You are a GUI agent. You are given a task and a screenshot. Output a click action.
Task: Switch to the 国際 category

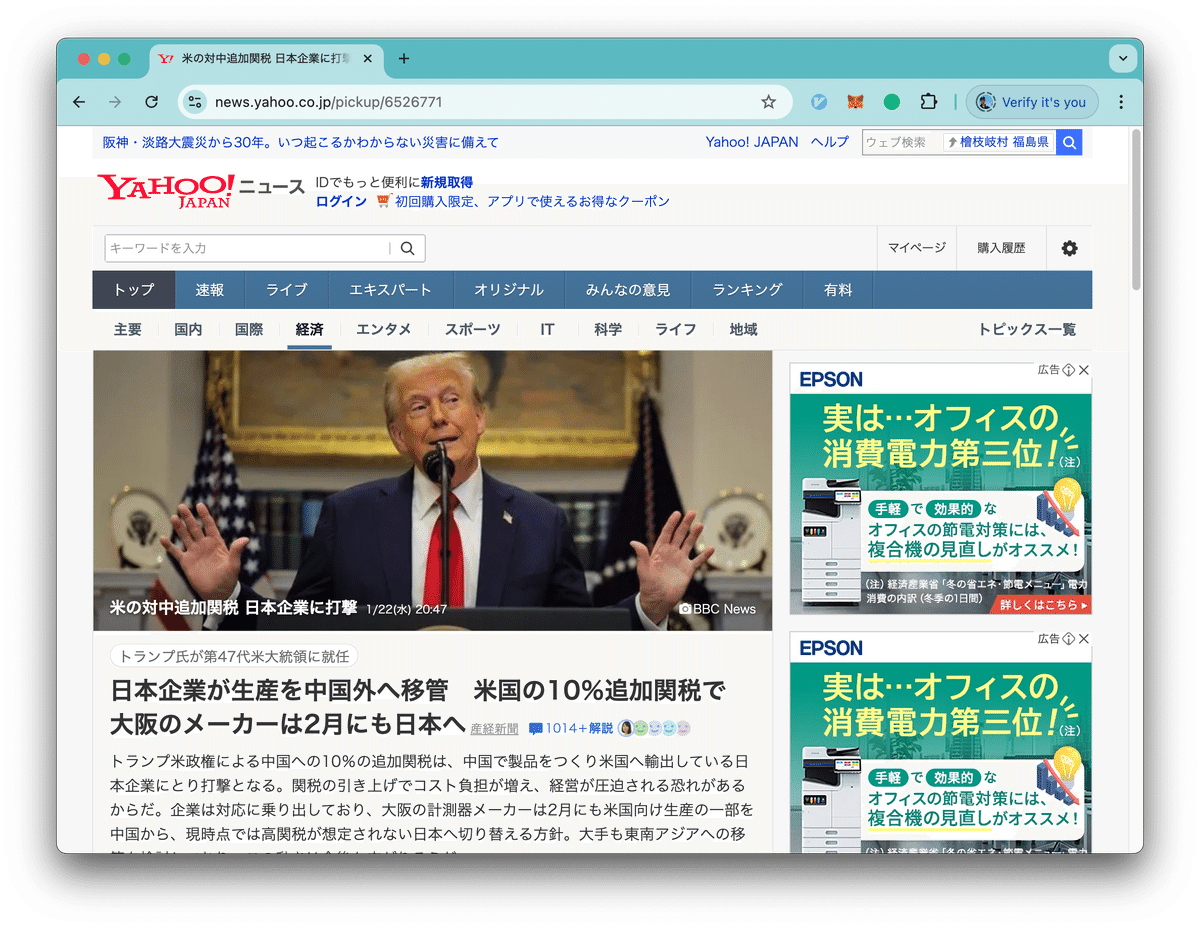(x=249, y=329)
